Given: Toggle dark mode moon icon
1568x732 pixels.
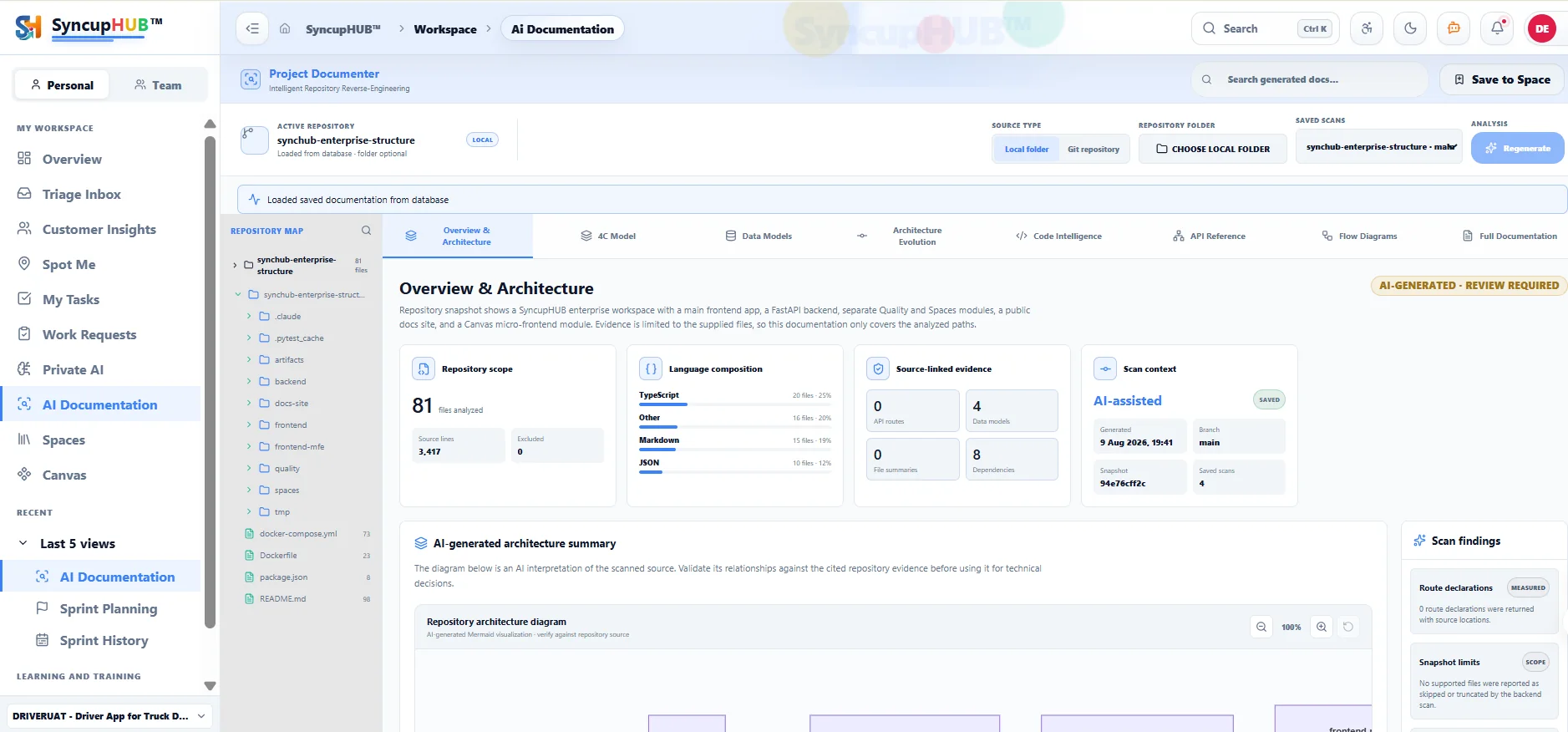Looking at the screenshot, I should coord(1410,28).
